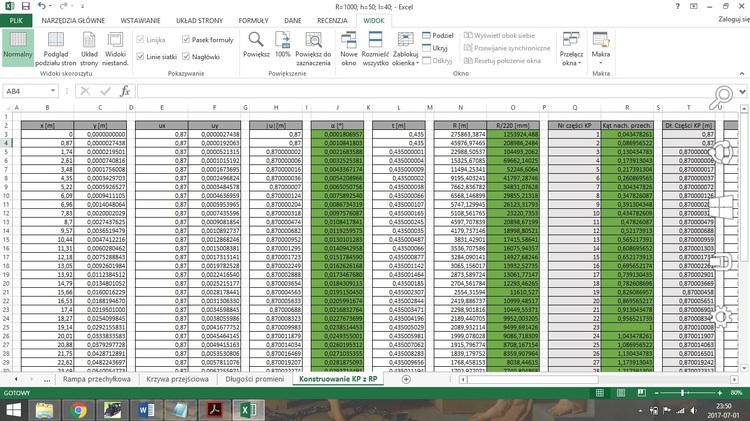Open Zablokuj okienka dropdown

point(406,49)
